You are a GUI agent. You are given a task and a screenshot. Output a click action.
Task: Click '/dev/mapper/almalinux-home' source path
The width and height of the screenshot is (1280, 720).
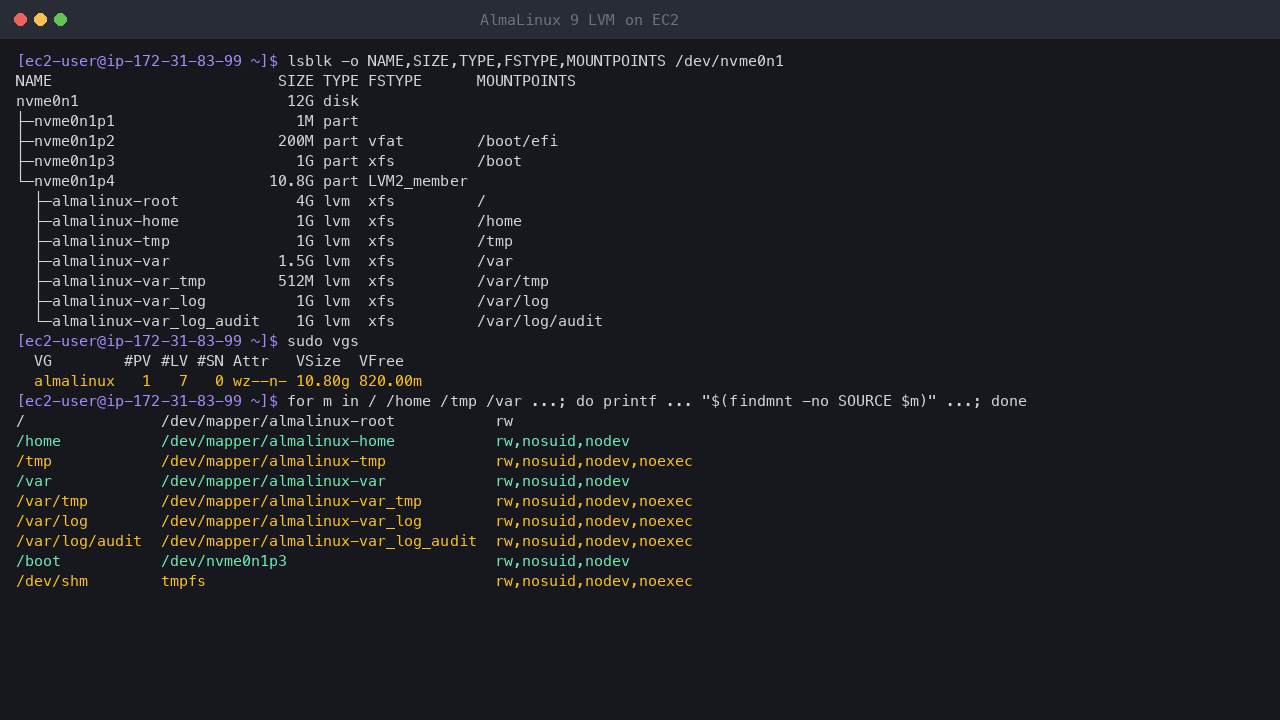pos(278,441)
